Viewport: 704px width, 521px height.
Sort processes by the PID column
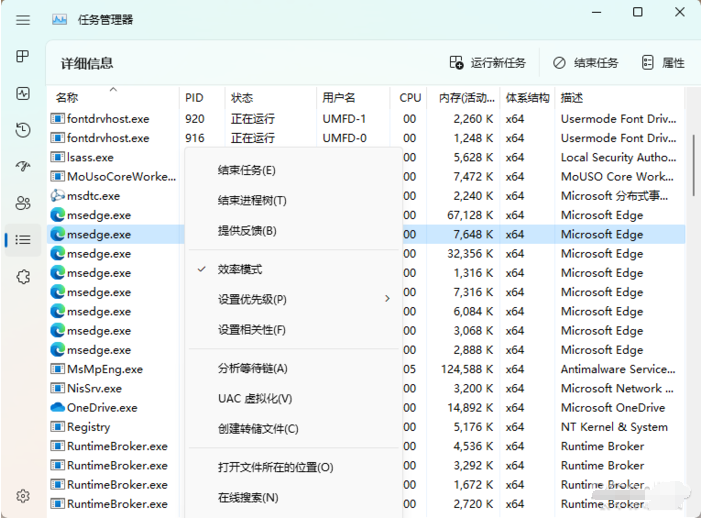tap(194, 98)
